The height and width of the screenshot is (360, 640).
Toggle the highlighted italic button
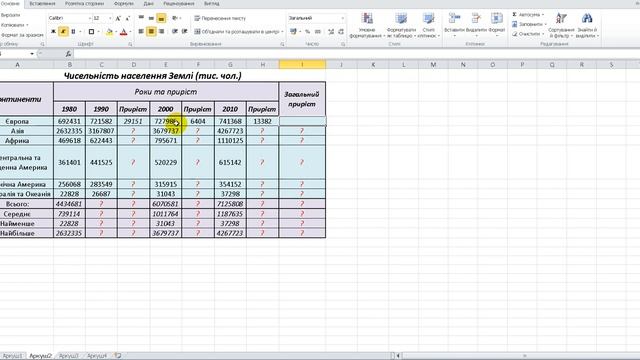[63, 31]
